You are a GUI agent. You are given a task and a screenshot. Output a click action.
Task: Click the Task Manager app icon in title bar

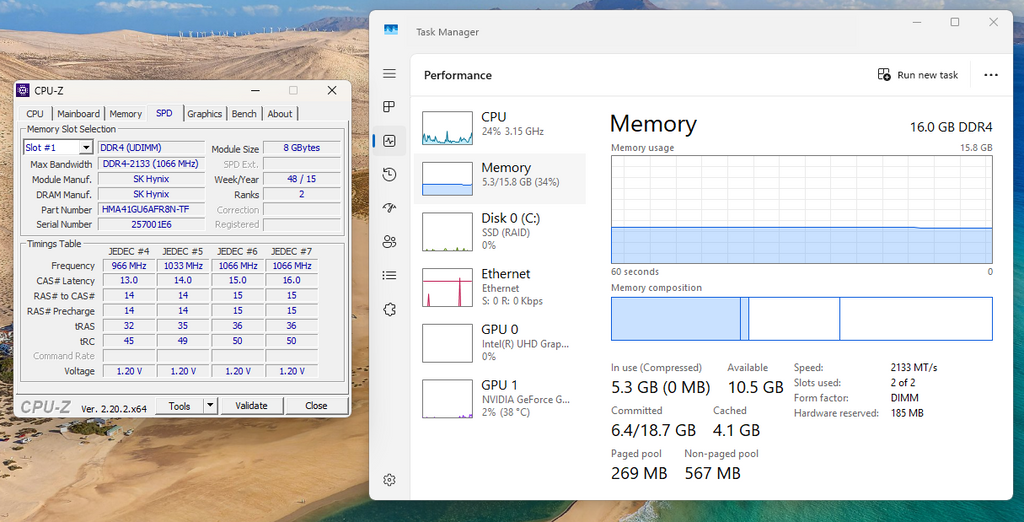[391, 31]
